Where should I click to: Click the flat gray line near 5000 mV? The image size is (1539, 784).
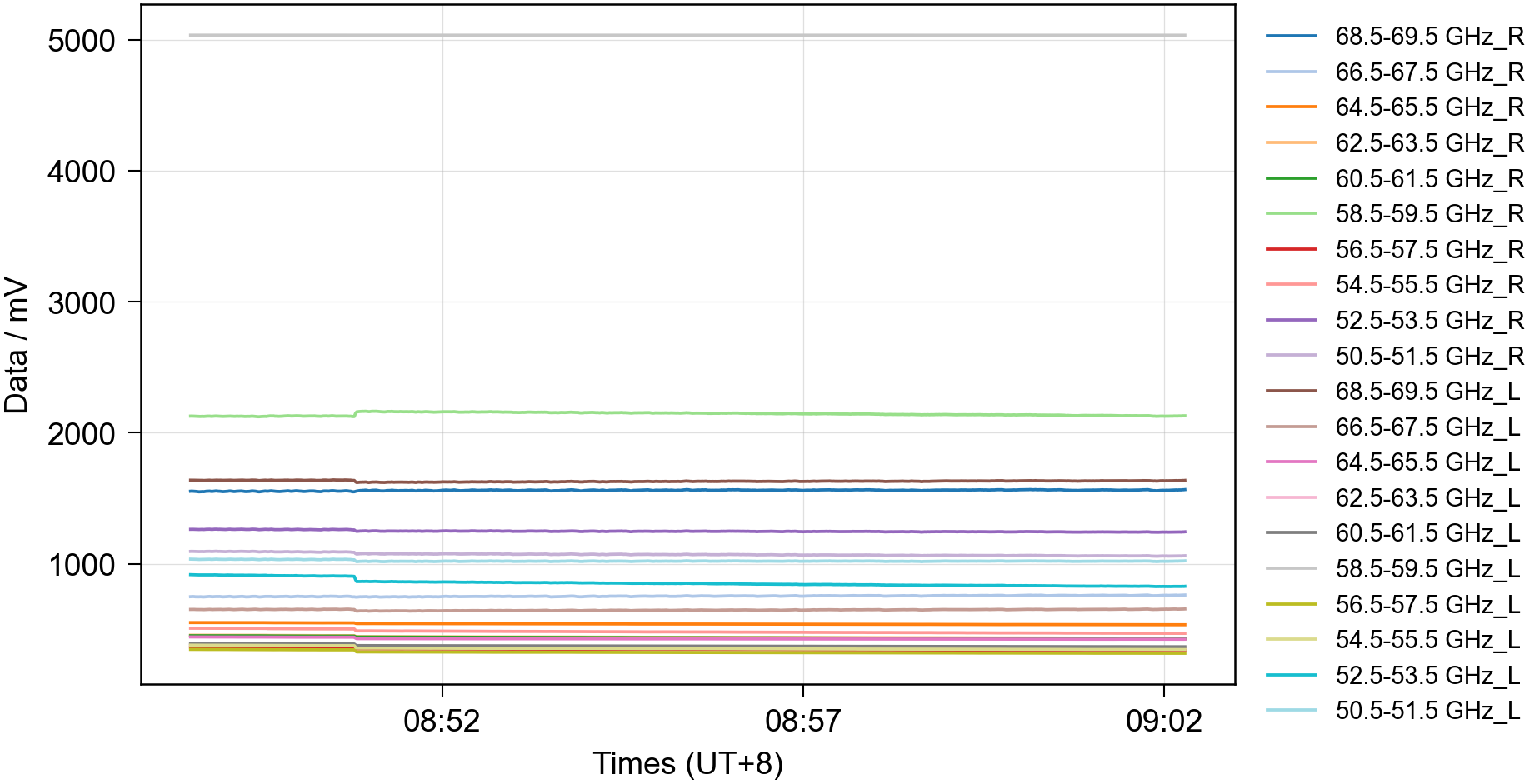point(687,35)
